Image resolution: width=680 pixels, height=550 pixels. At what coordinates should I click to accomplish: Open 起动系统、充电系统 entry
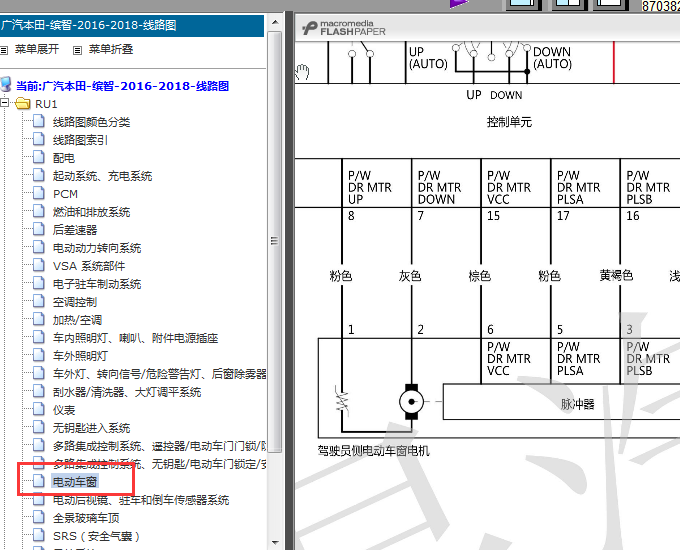[102, 176]
